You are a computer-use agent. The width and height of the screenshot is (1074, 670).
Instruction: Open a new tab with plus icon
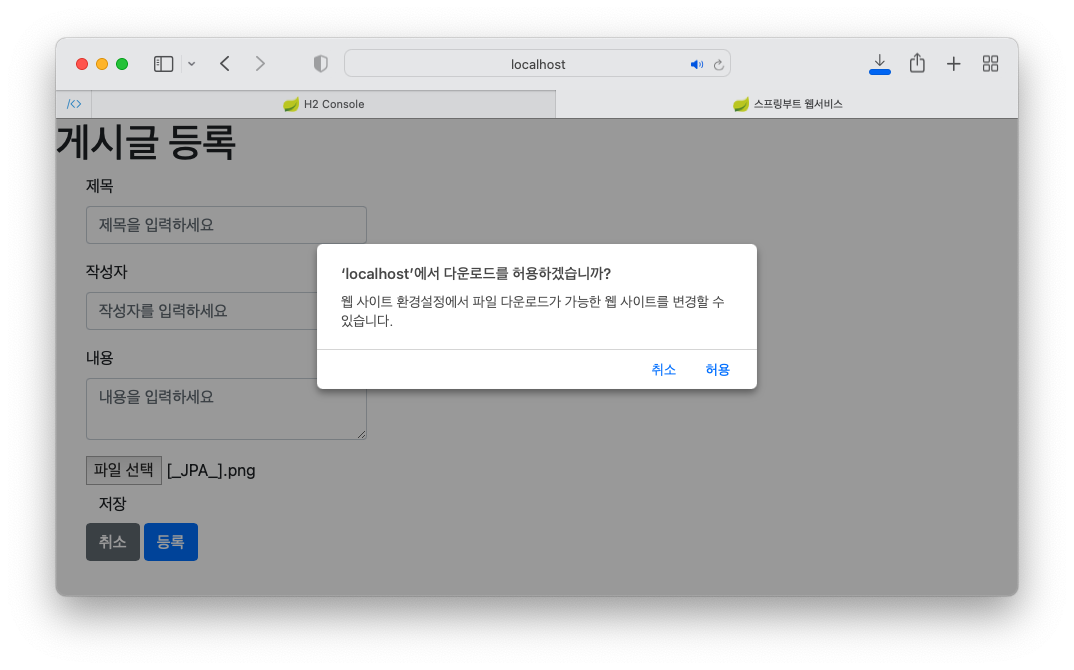[954, 64]
